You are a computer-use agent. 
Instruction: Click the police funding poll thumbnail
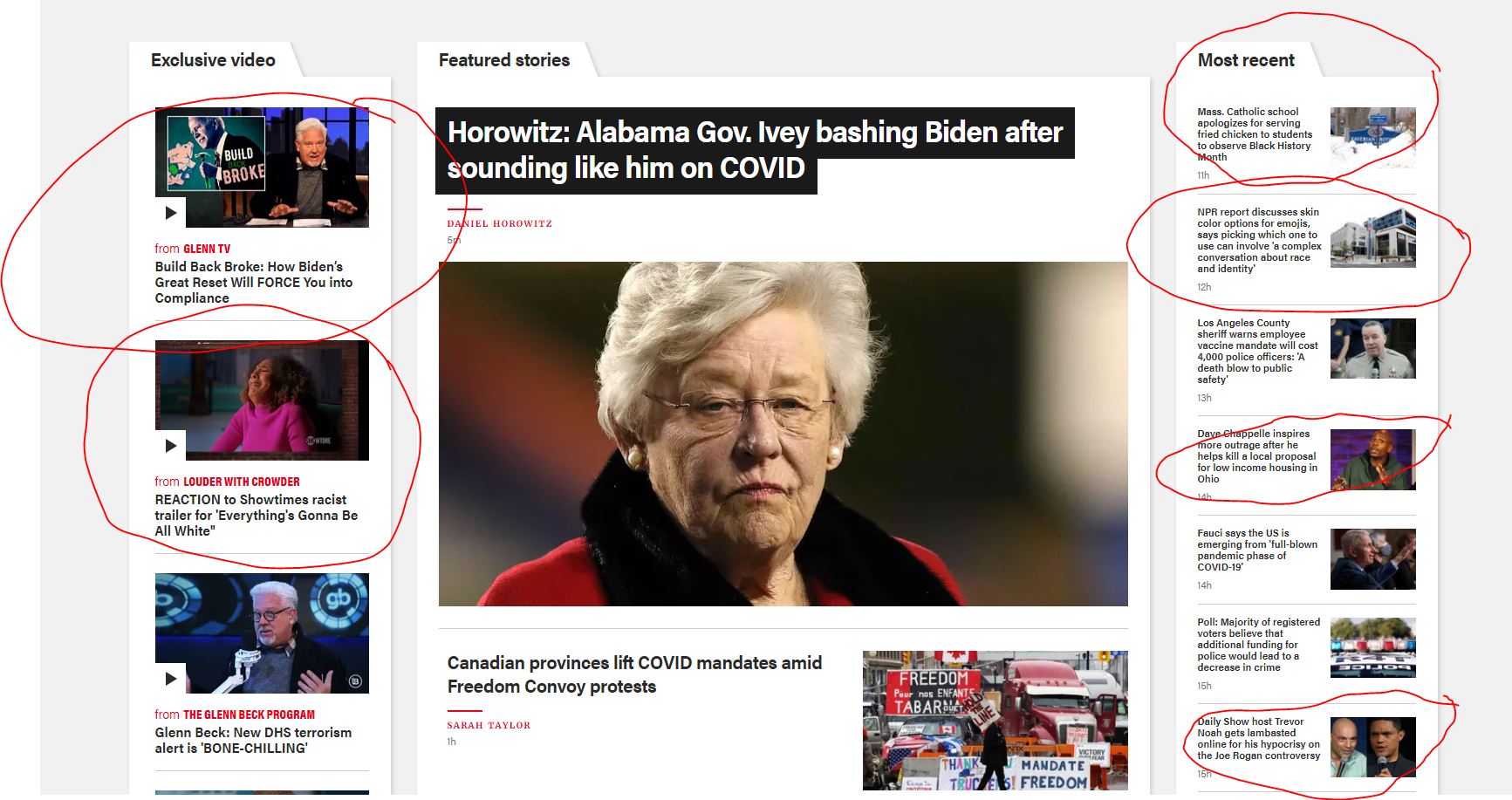[1372, 648]
